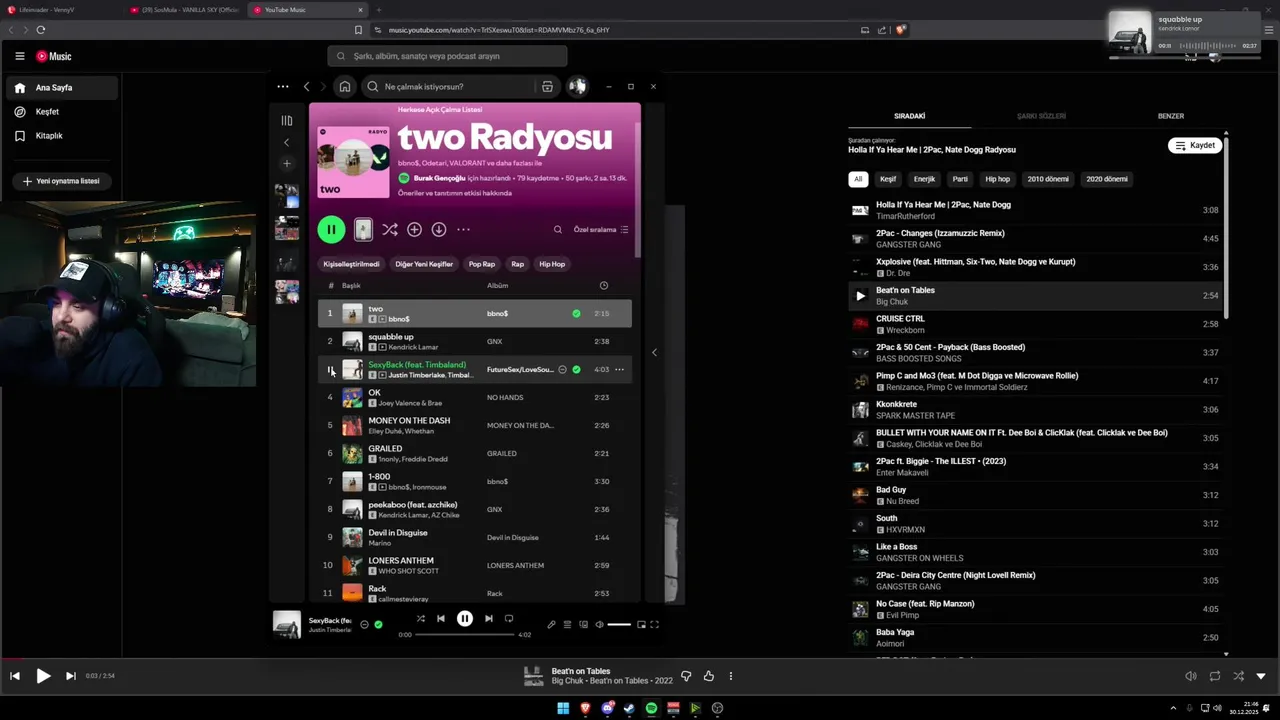Screen dimensions: 1280x720
Task: Toggle shuffle for two Radyosu playlist
Action: point(390,229)
